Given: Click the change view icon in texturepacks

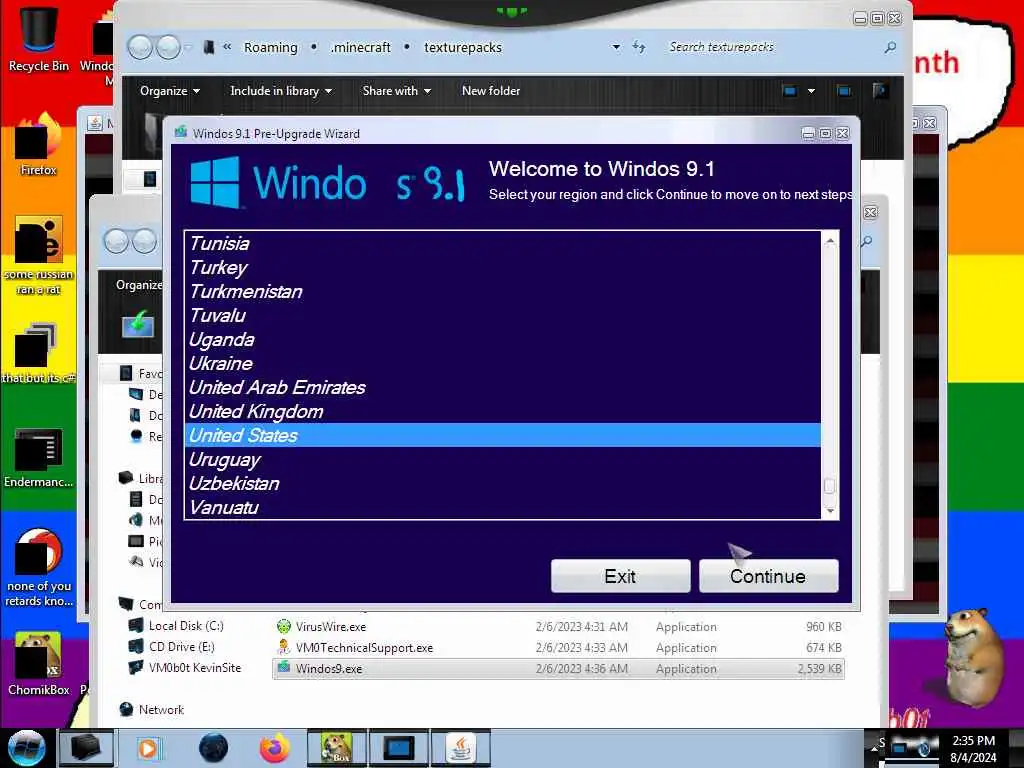Looking at the screenshot, I should pyautogui.click(x=790, y=91).
